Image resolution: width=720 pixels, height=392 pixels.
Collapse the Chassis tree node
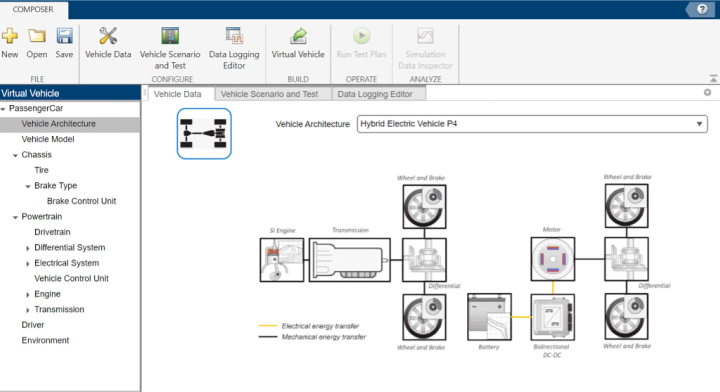point(15,155)
